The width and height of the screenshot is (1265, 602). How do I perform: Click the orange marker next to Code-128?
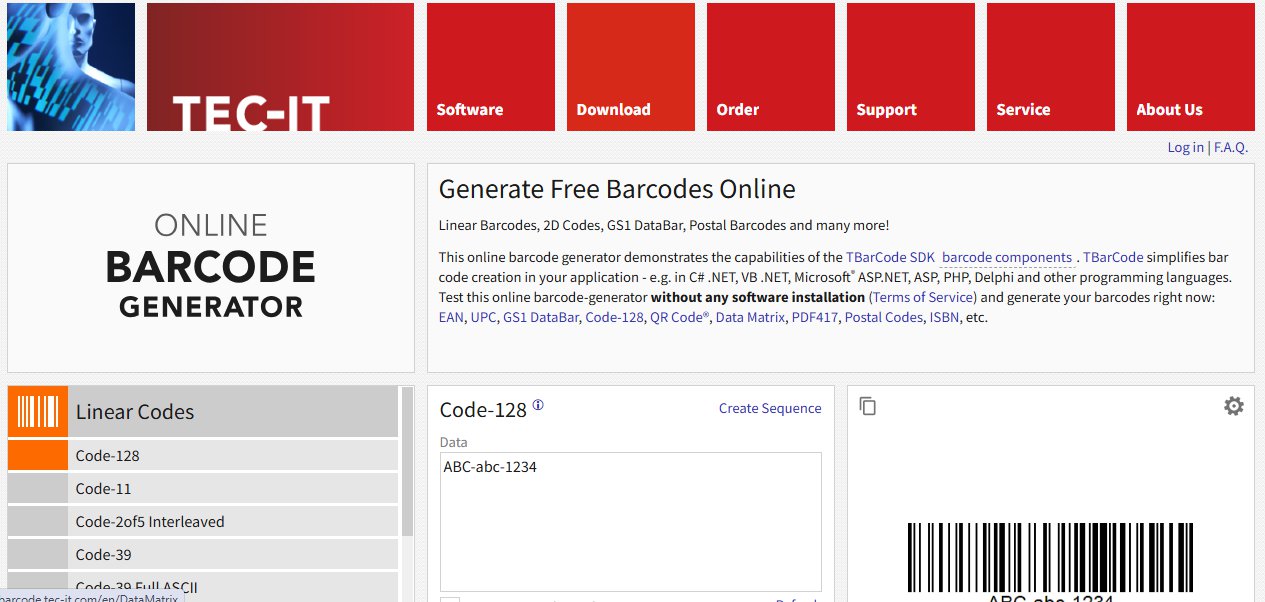(x=37, y=455)
